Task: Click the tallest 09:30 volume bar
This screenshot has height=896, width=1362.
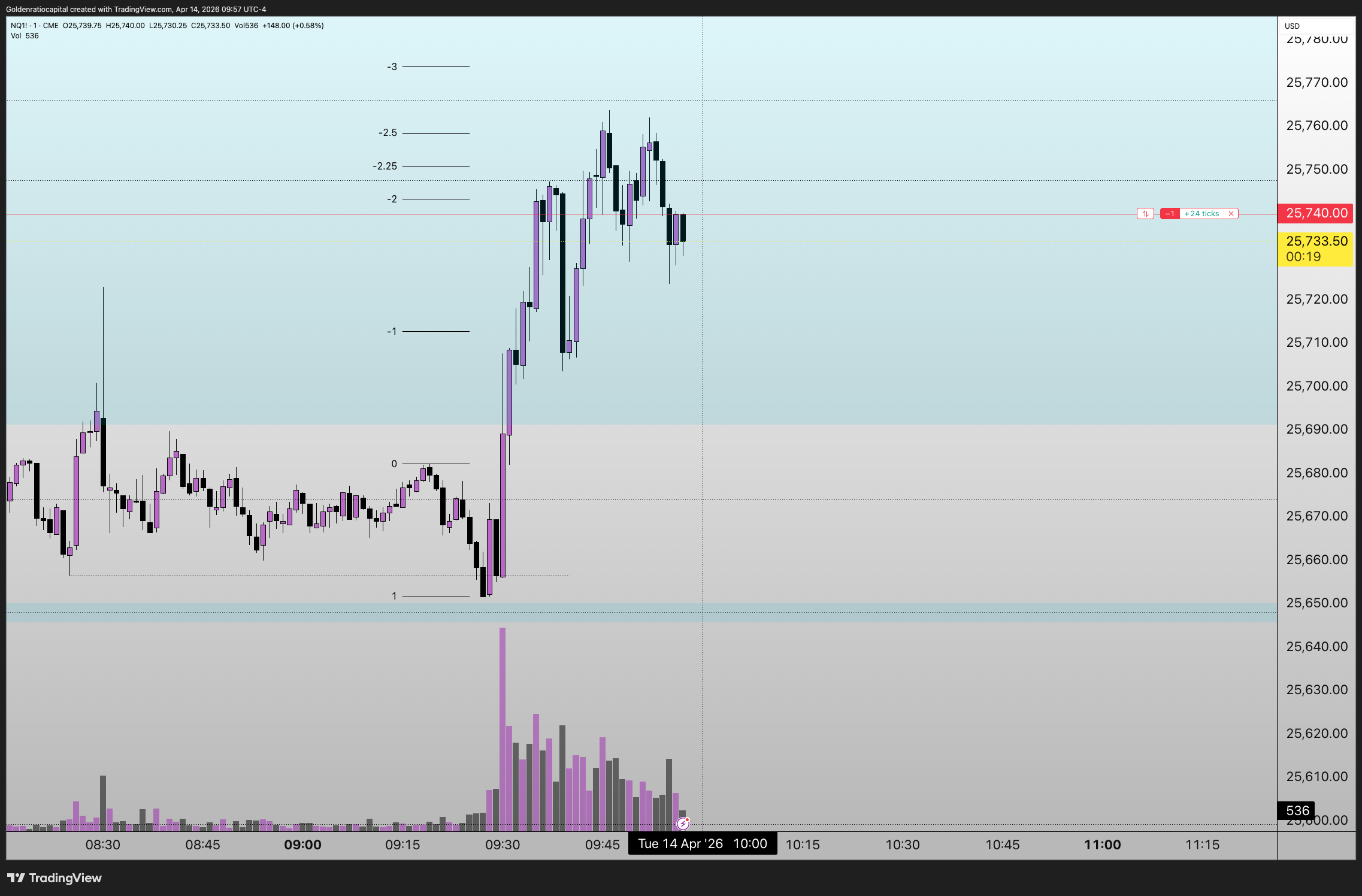Action: [x=503, y=729]
